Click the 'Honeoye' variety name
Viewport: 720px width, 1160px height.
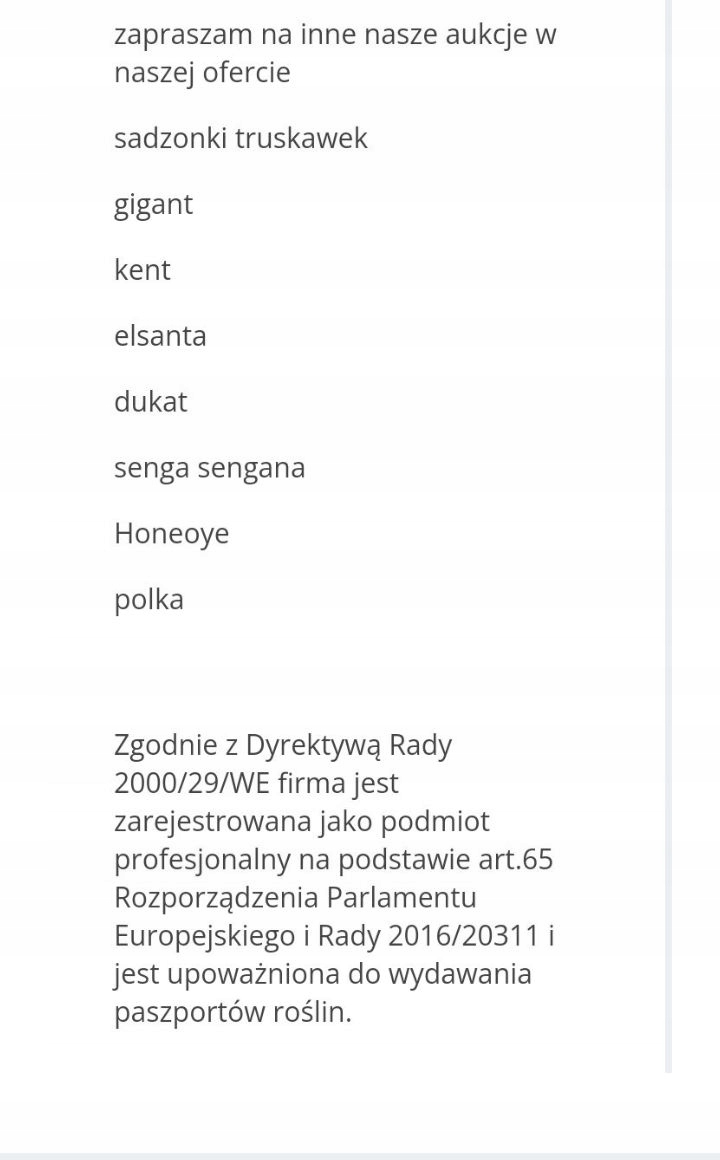[x=172, y=534]
